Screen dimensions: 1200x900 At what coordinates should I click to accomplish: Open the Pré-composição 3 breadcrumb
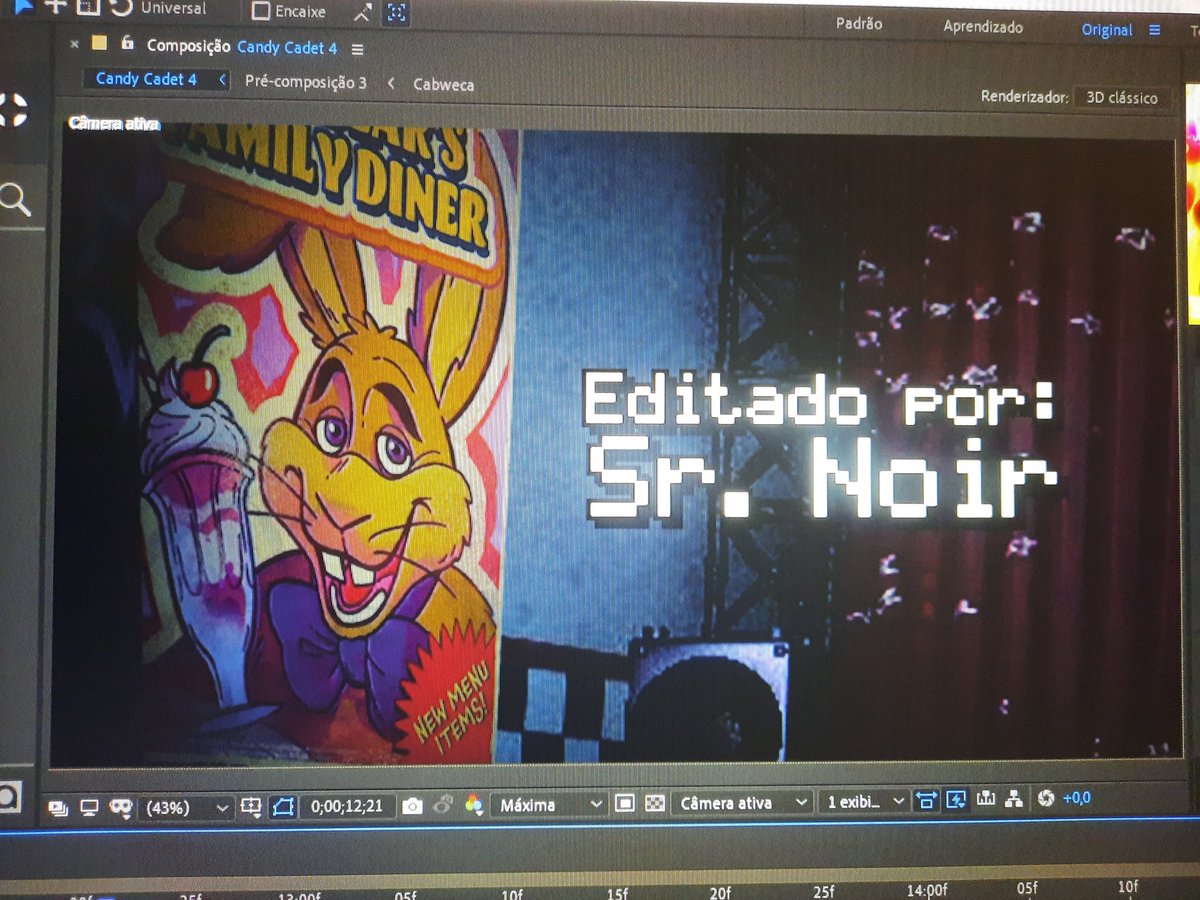[x=305, y=82]
